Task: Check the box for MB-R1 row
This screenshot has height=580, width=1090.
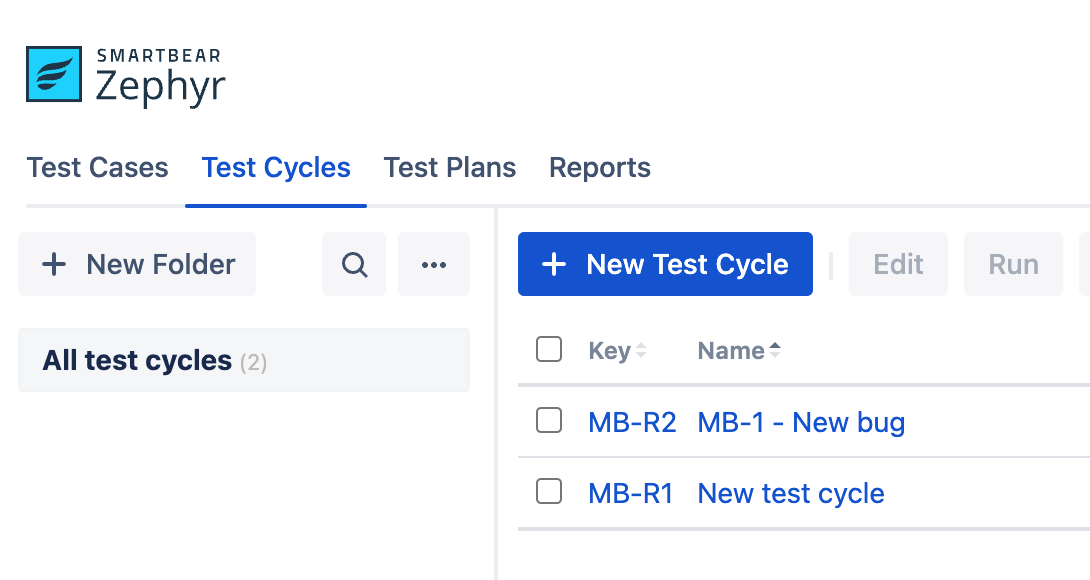Action: point(549,492)
